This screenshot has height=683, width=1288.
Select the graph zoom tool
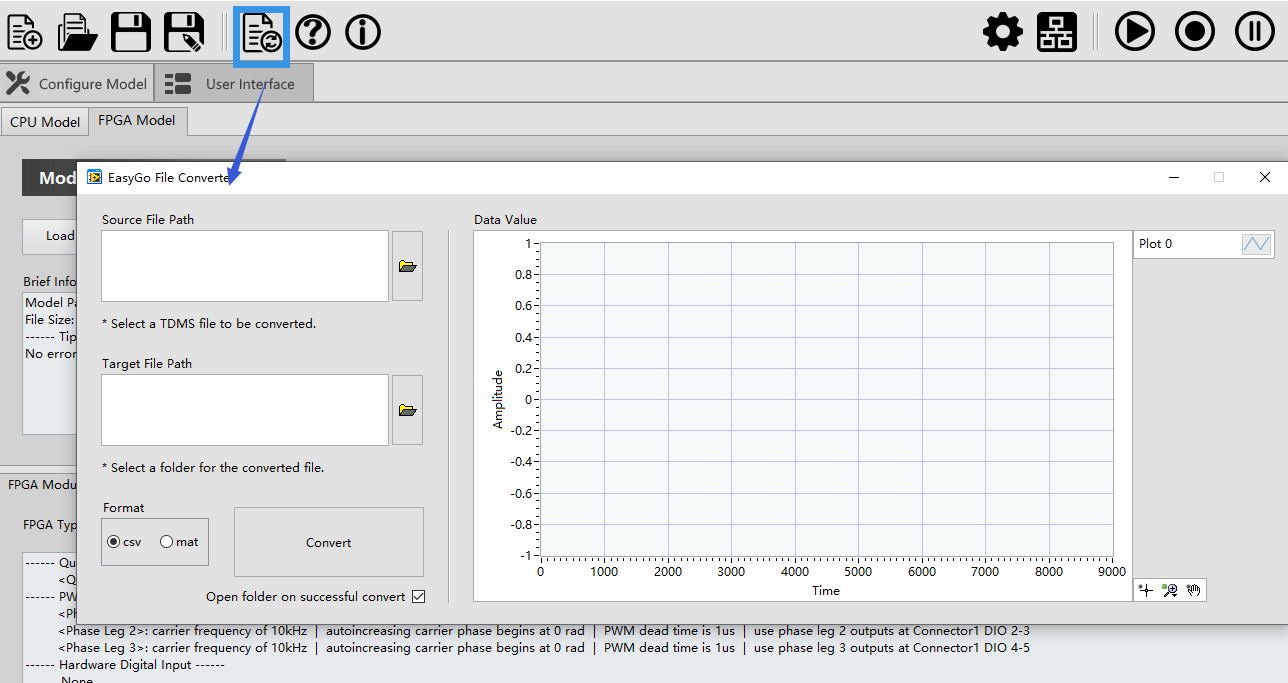(1170, 591)
